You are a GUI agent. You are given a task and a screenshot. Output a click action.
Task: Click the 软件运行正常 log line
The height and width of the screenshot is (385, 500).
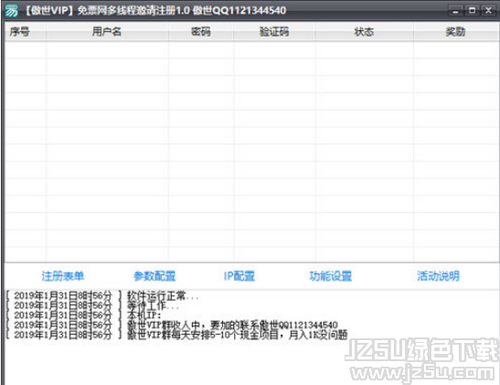[103, 296]
